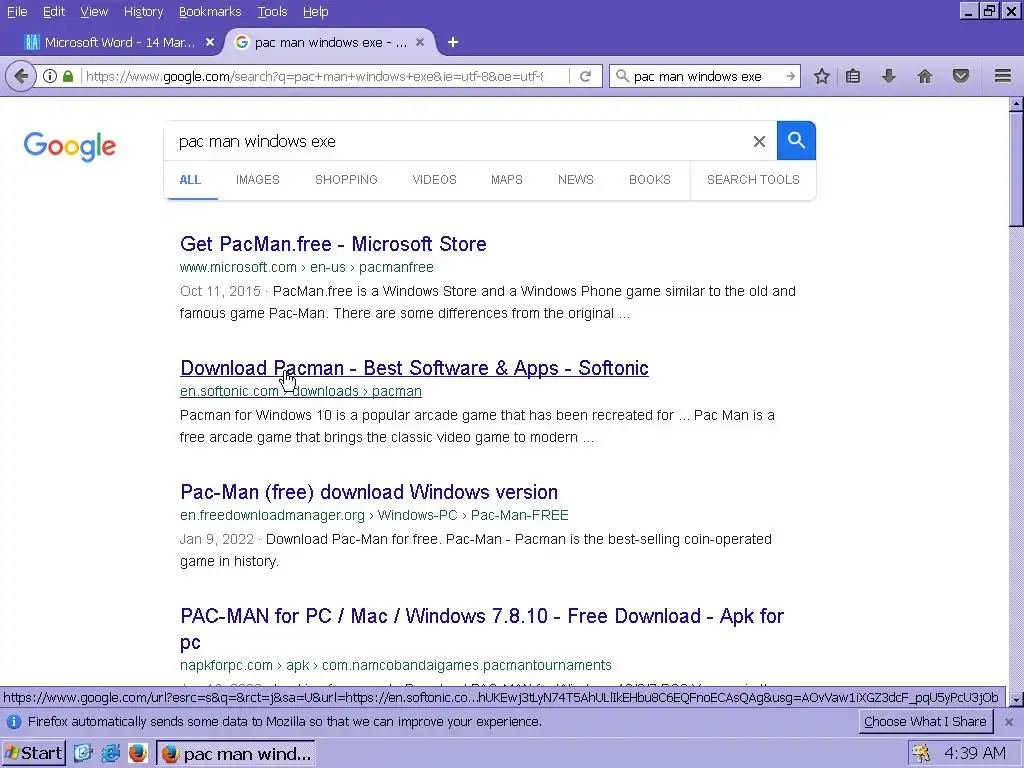Open site information icon in address bar
This screenshot has width=1024, height=768.
pos(50,76)
